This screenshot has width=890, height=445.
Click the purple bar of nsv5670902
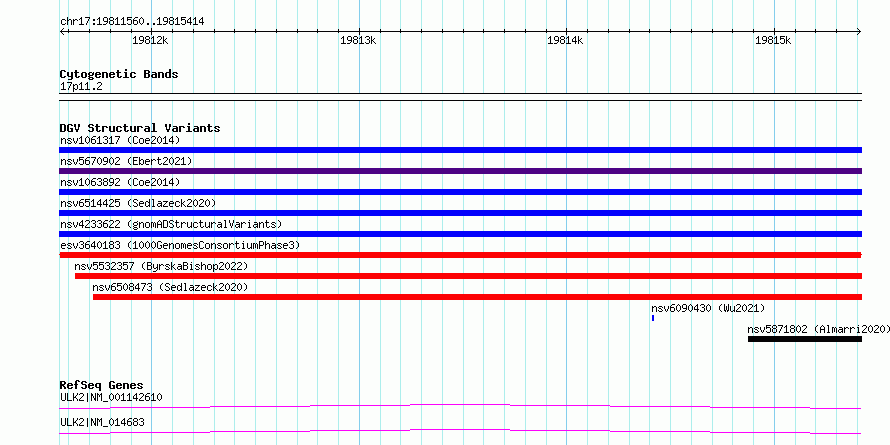460,171
